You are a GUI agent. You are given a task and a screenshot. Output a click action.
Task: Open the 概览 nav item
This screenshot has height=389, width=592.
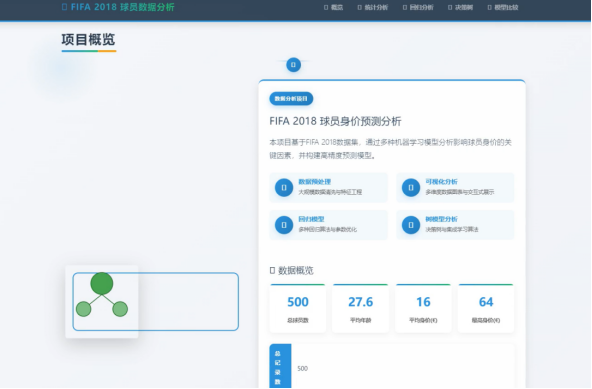(333, 8)
